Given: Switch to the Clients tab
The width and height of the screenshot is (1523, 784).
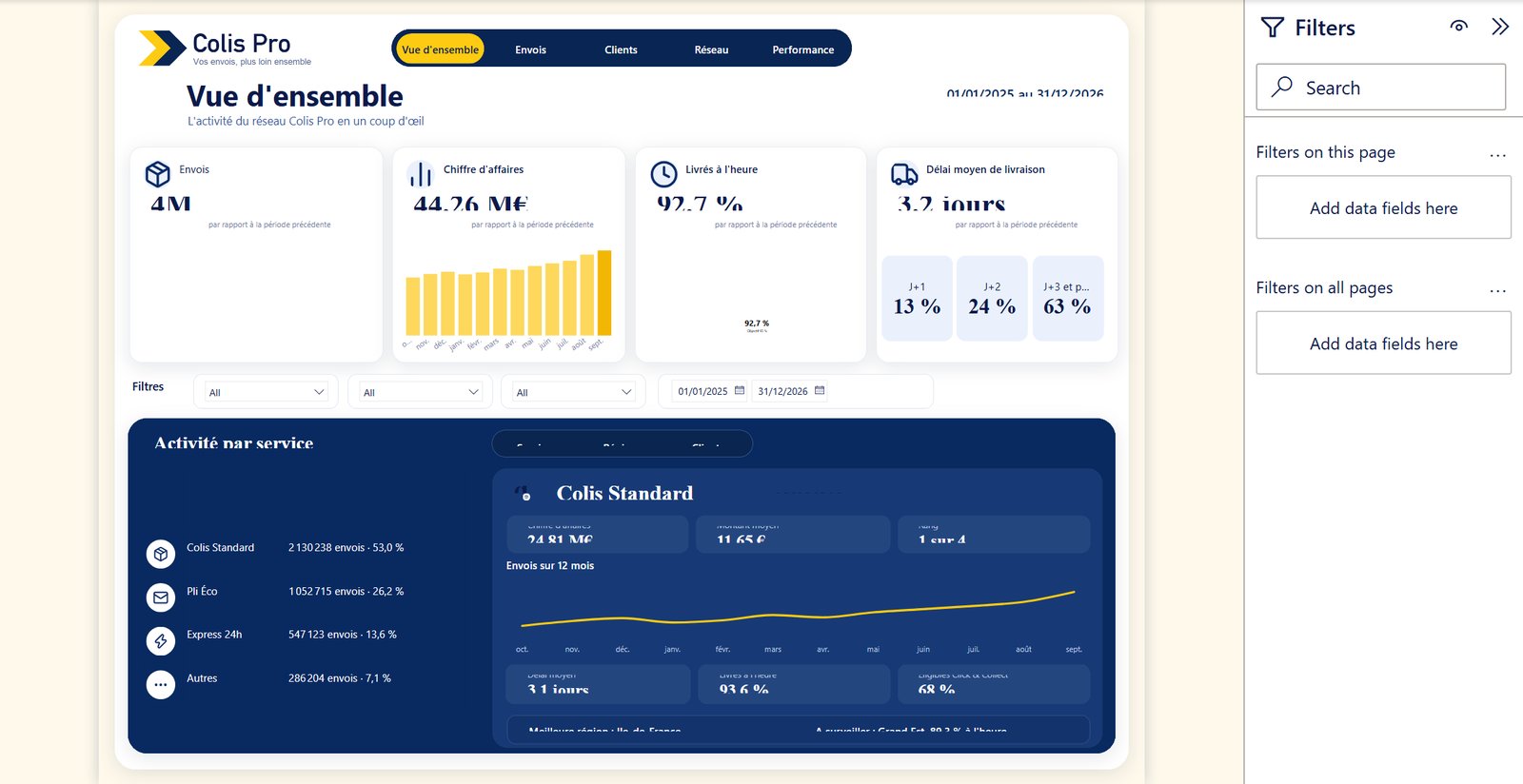Looking at the screenshot, I should click(x=621, y=49).
